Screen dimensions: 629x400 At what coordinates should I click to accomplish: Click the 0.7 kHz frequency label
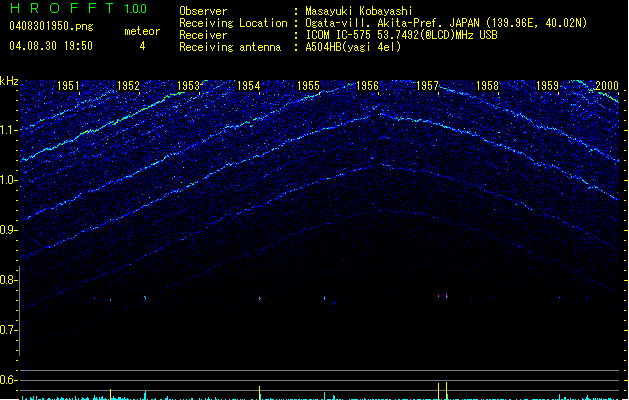(x=9, y=330)
